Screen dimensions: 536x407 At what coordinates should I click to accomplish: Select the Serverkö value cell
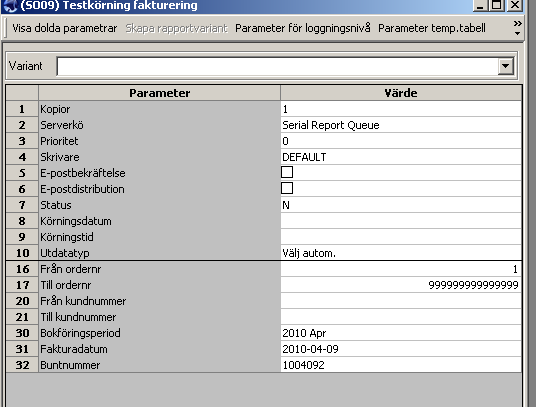(x=401, y=125)
